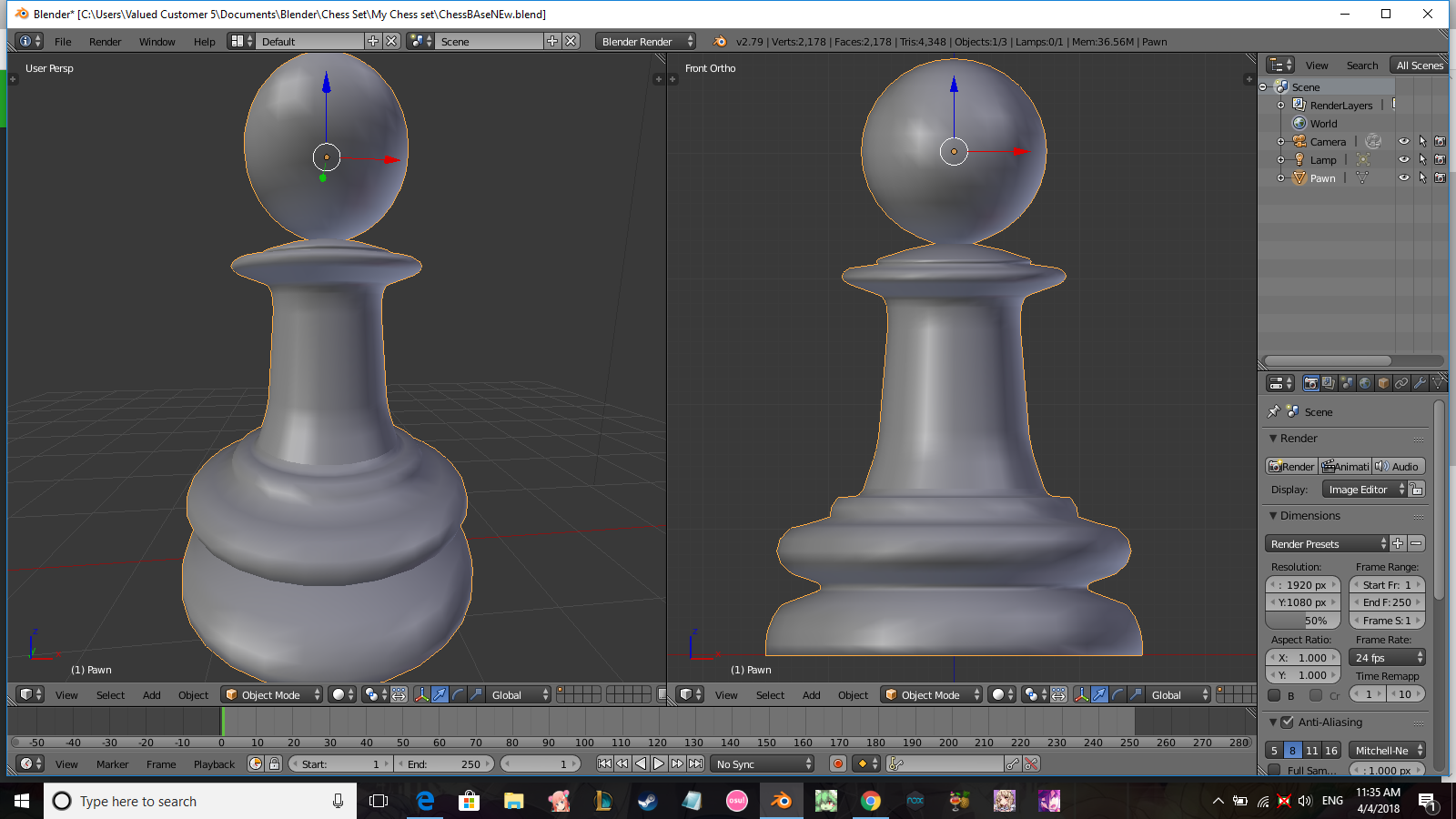This screenshot has height=819, width=1456.
Task: Enable the Border (B) checkbox
Action: [x=1274, y=695]
